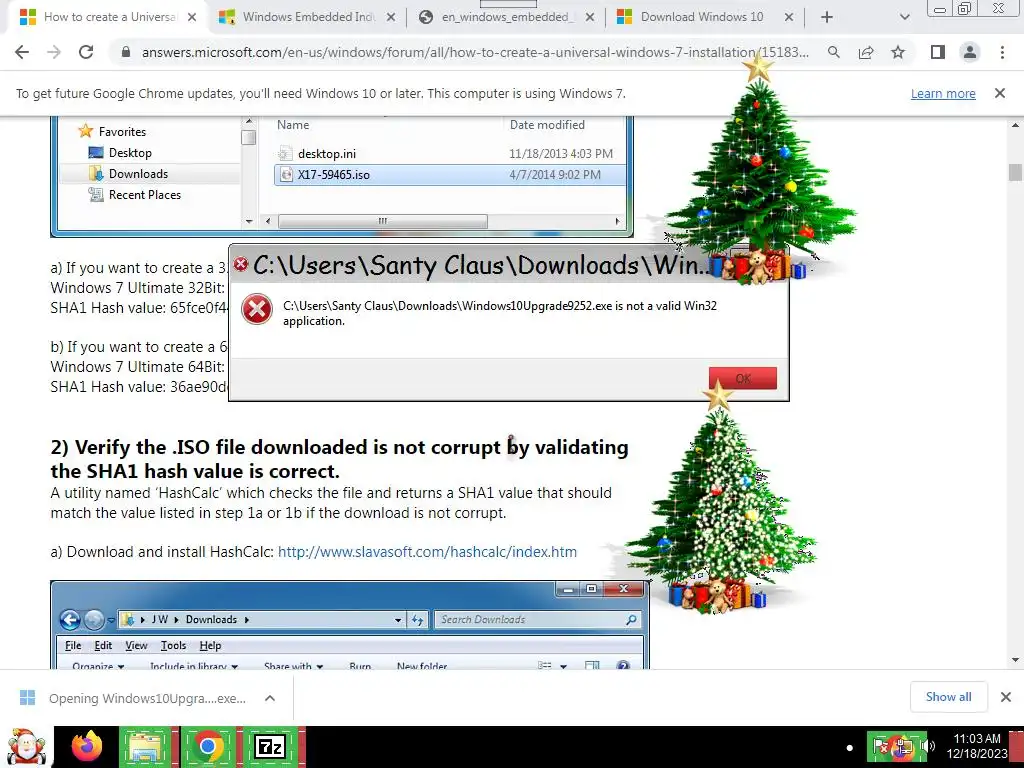Image resolution: width=1024 pixels, height=768 pixels.
Task: Open Edit menu in lower Explorer screenshot
Action: (103, 645)
